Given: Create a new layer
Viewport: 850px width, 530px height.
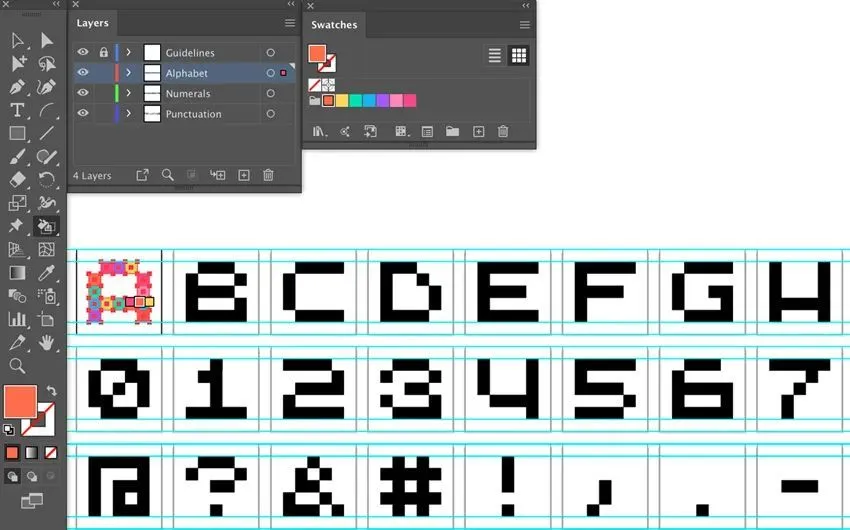Looking at the screenshot, I should point(244,175).
